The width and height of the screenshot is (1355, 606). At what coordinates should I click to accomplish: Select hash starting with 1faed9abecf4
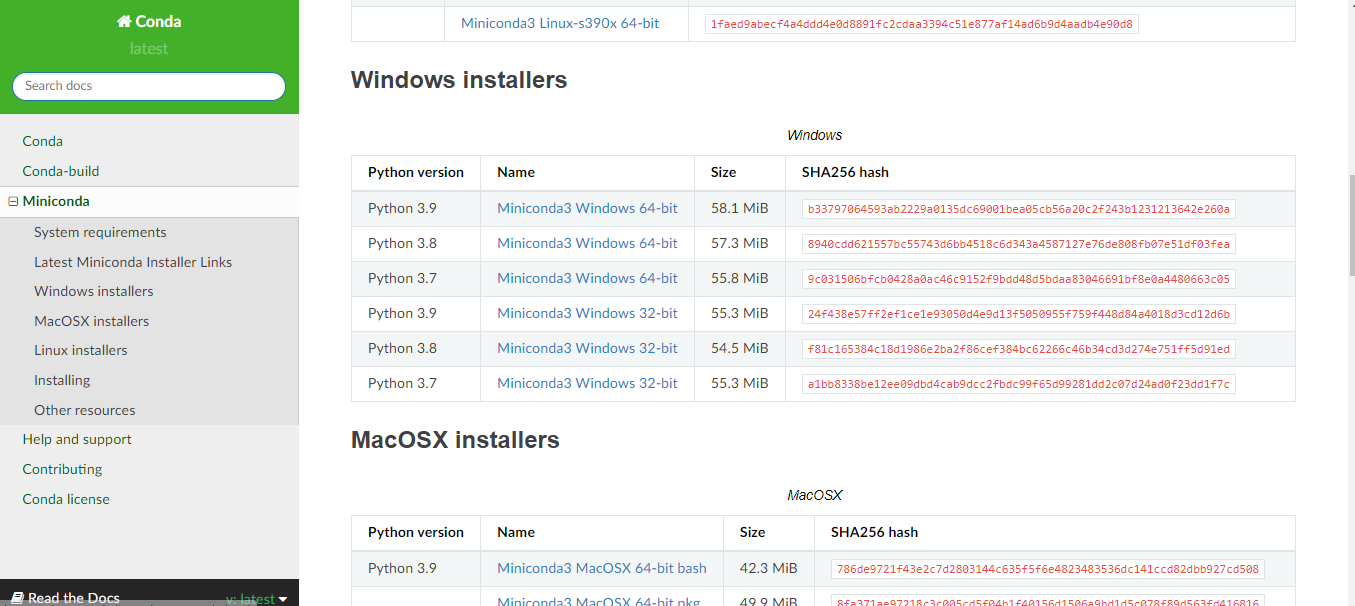(x=921, y=24)
